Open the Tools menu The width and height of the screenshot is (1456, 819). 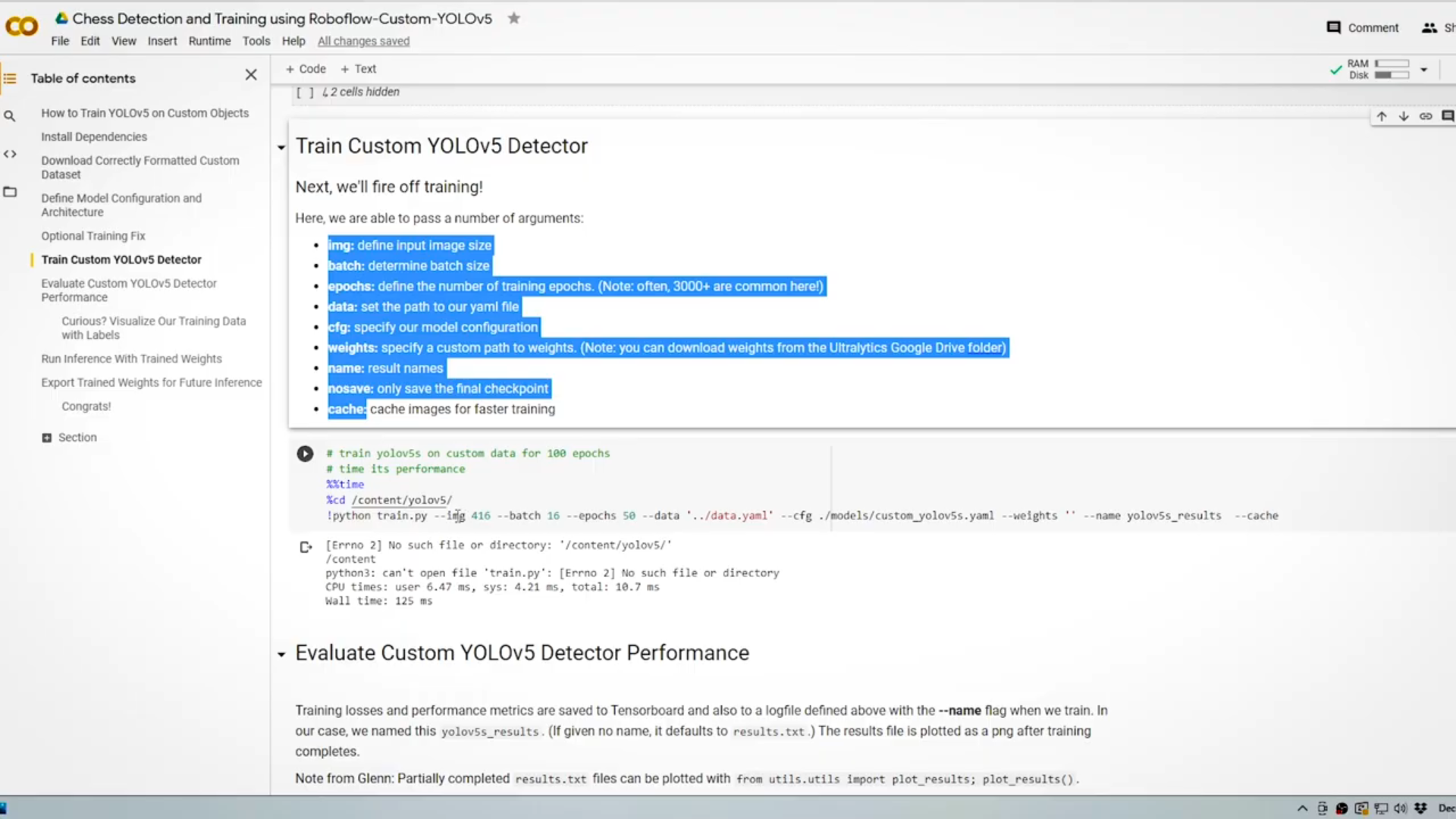pyautogui.click(x=256, y=41)
